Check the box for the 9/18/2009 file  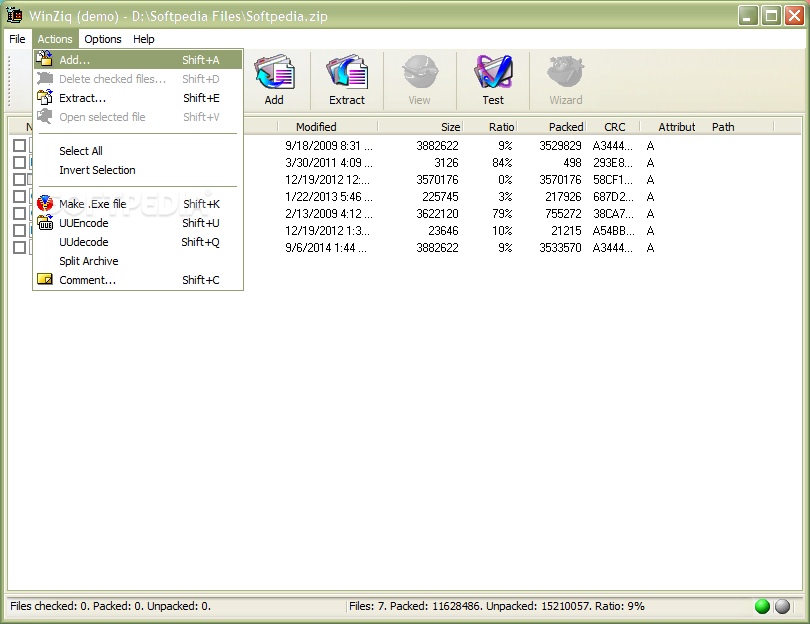pos(20,146)
